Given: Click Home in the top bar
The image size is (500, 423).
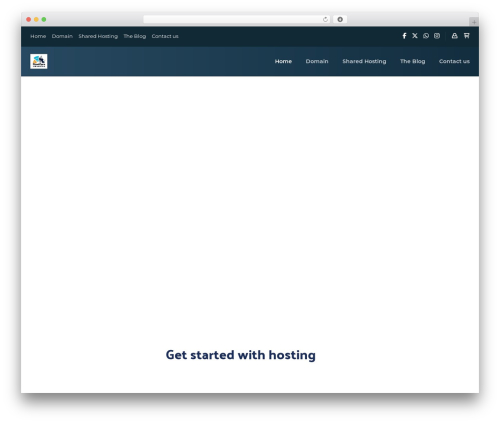Looking at the screenshot, I should [x=38, y=36].
